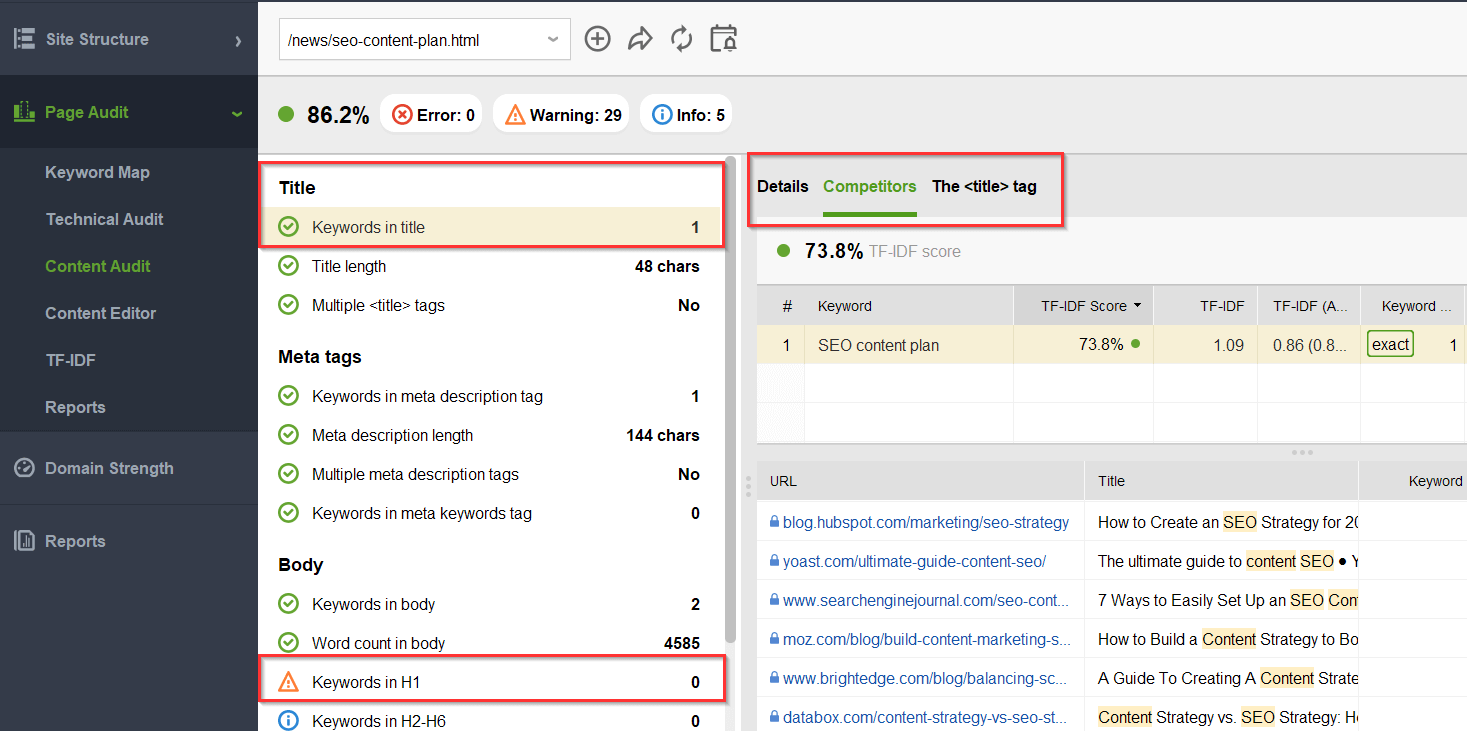Open www.brightedge.com blog link
The image size is (1467, 731).
coord(926,678)
